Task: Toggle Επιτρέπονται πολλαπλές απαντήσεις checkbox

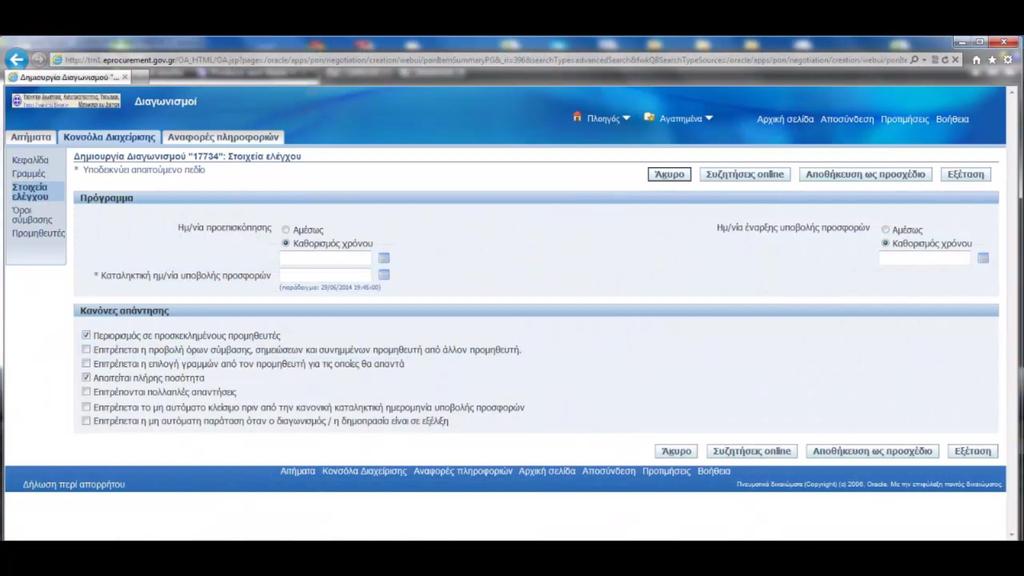Action: click(86, 392)
